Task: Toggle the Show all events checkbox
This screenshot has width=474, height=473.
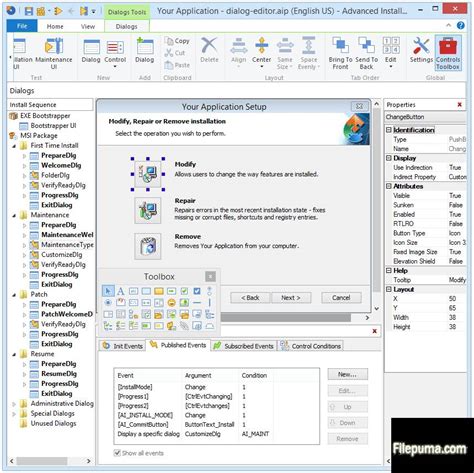Action: point(117,453)
